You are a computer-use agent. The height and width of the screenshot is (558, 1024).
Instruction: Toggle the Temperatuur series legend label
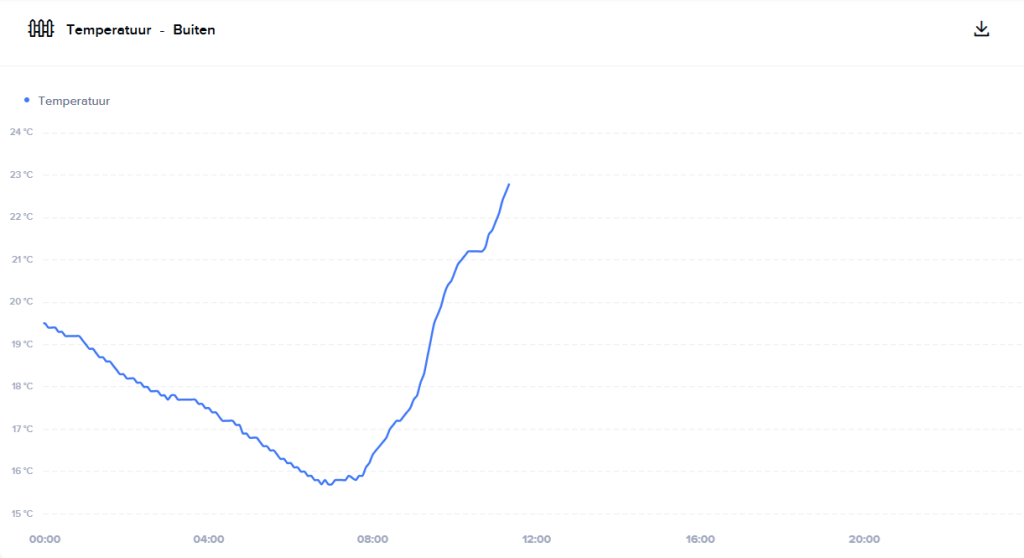click(74, 101)
